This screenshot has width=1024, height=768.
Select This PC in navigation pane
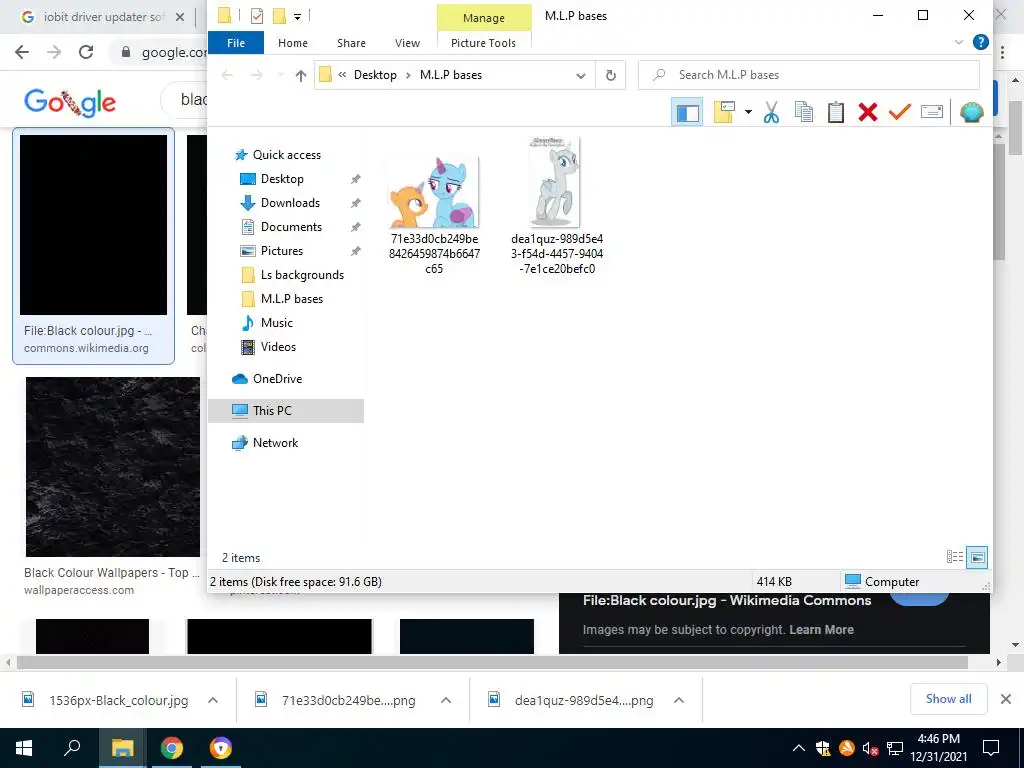[285, 411]
